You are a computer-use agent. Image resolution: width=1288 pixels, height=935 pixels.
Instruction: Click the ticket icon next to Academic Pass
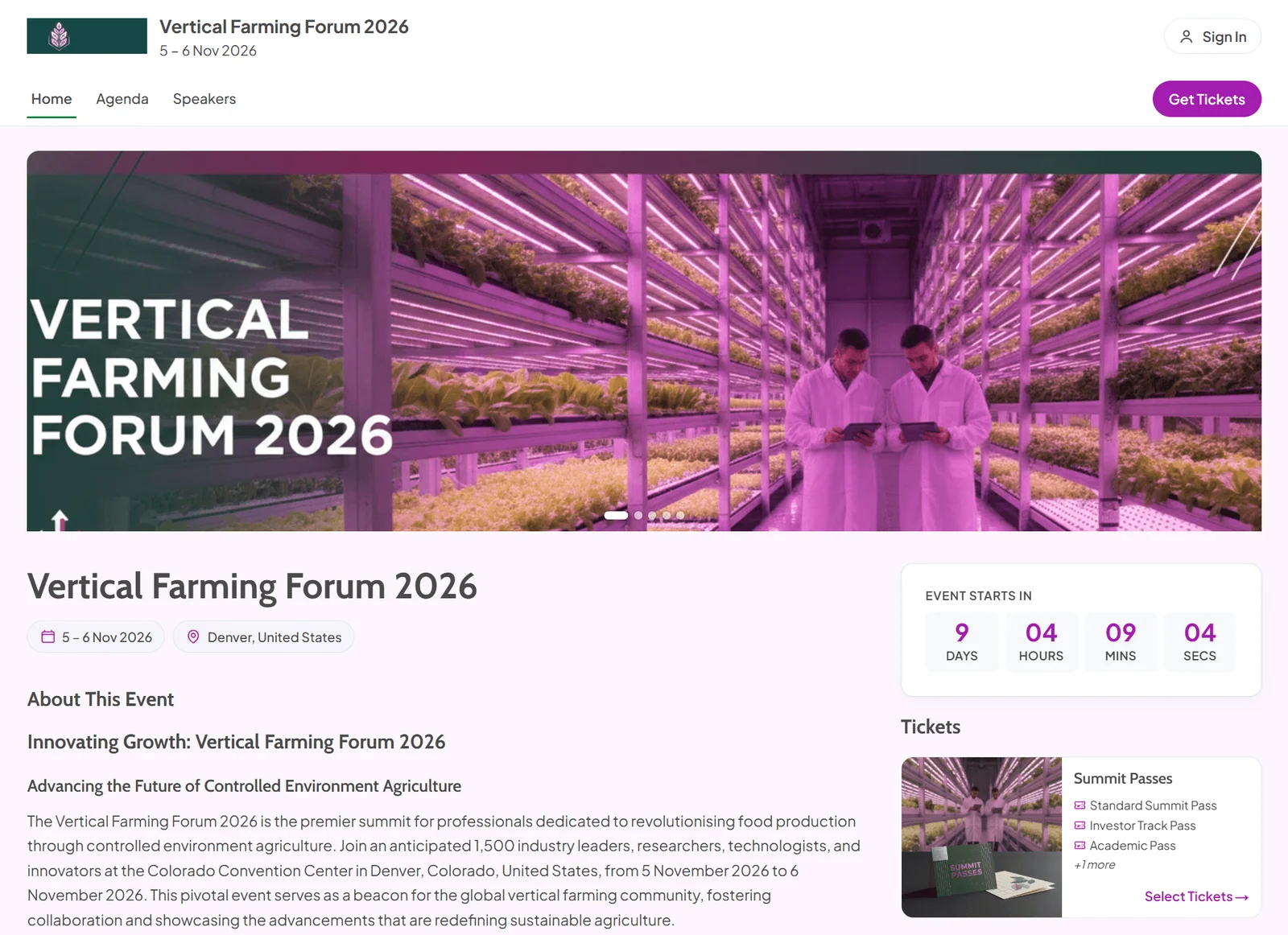pyautogui.click(x=1080, y=846)
